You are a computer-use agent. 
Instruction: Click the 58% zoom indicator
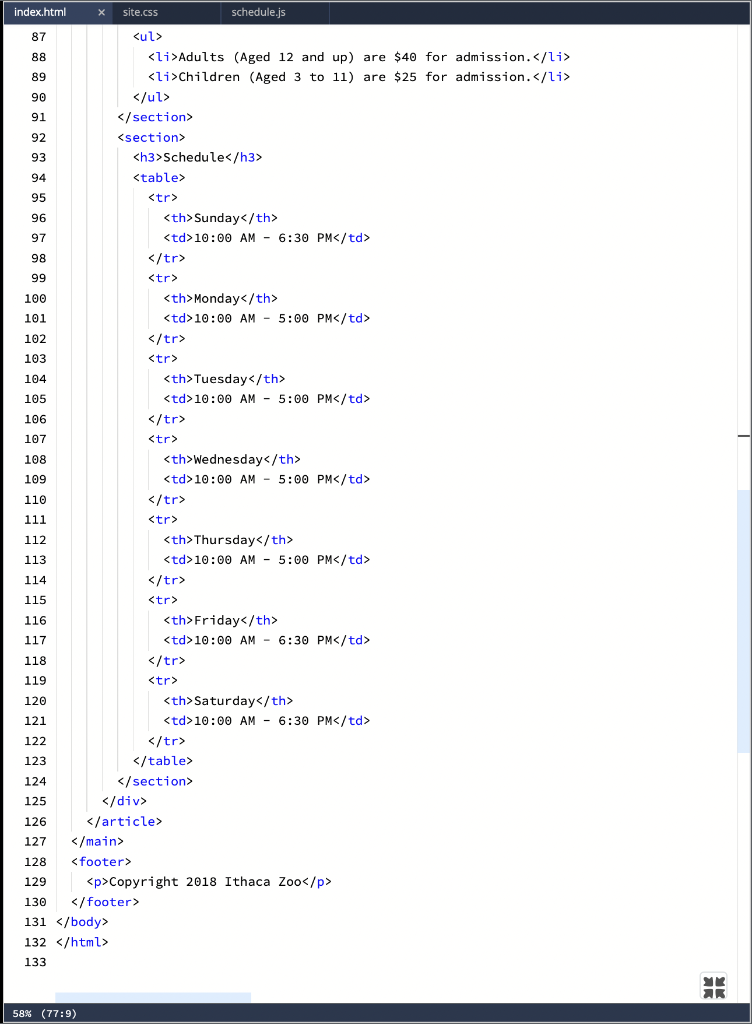click(22, 1014)
